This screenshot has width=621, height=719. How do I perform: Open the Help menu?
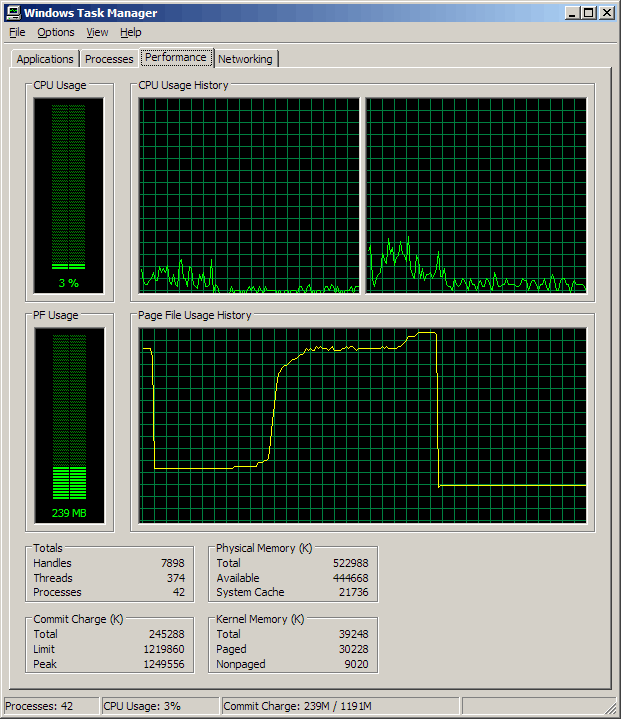point(131,33)
